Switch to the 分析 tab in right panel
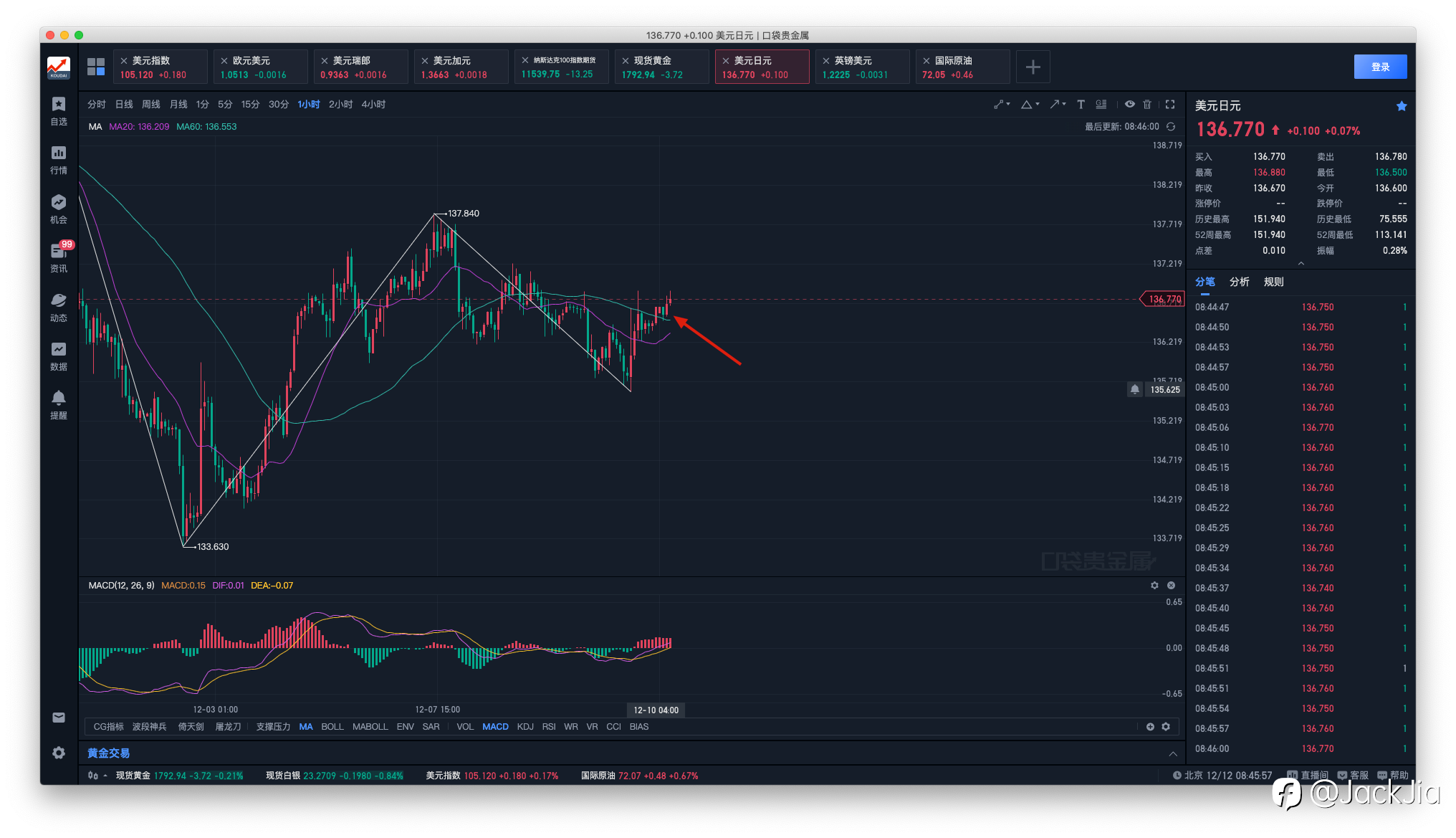This screenshot has width=1456, height=838. tap(1239, 282)
